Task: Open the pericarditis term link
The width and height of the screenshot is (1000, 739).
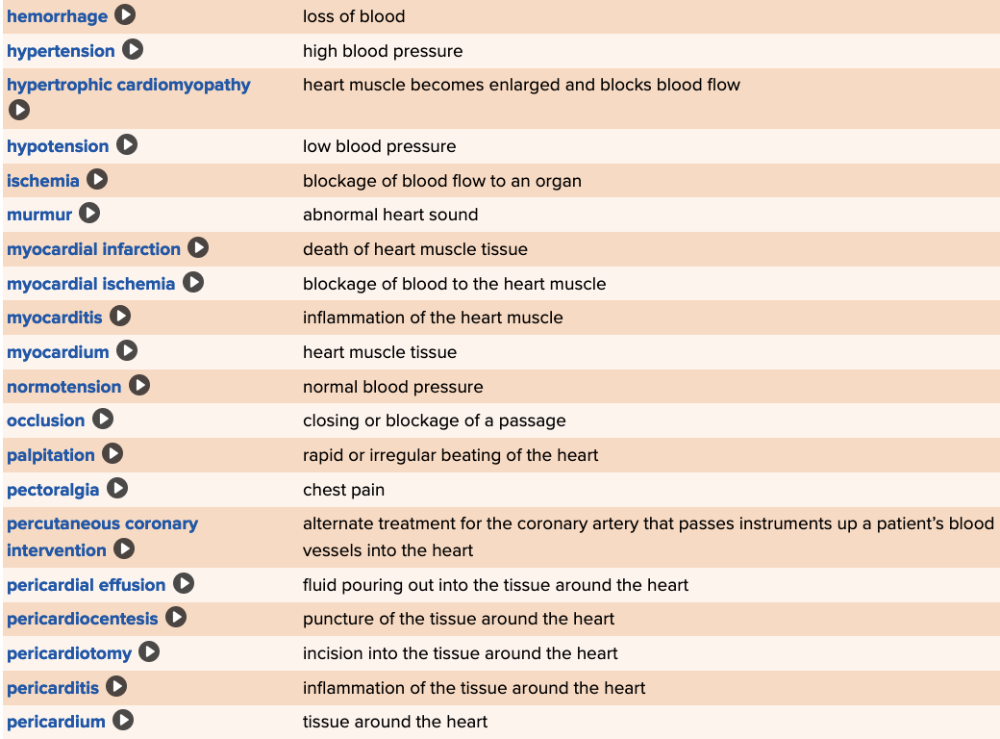Action: click(x=53, y=688)
